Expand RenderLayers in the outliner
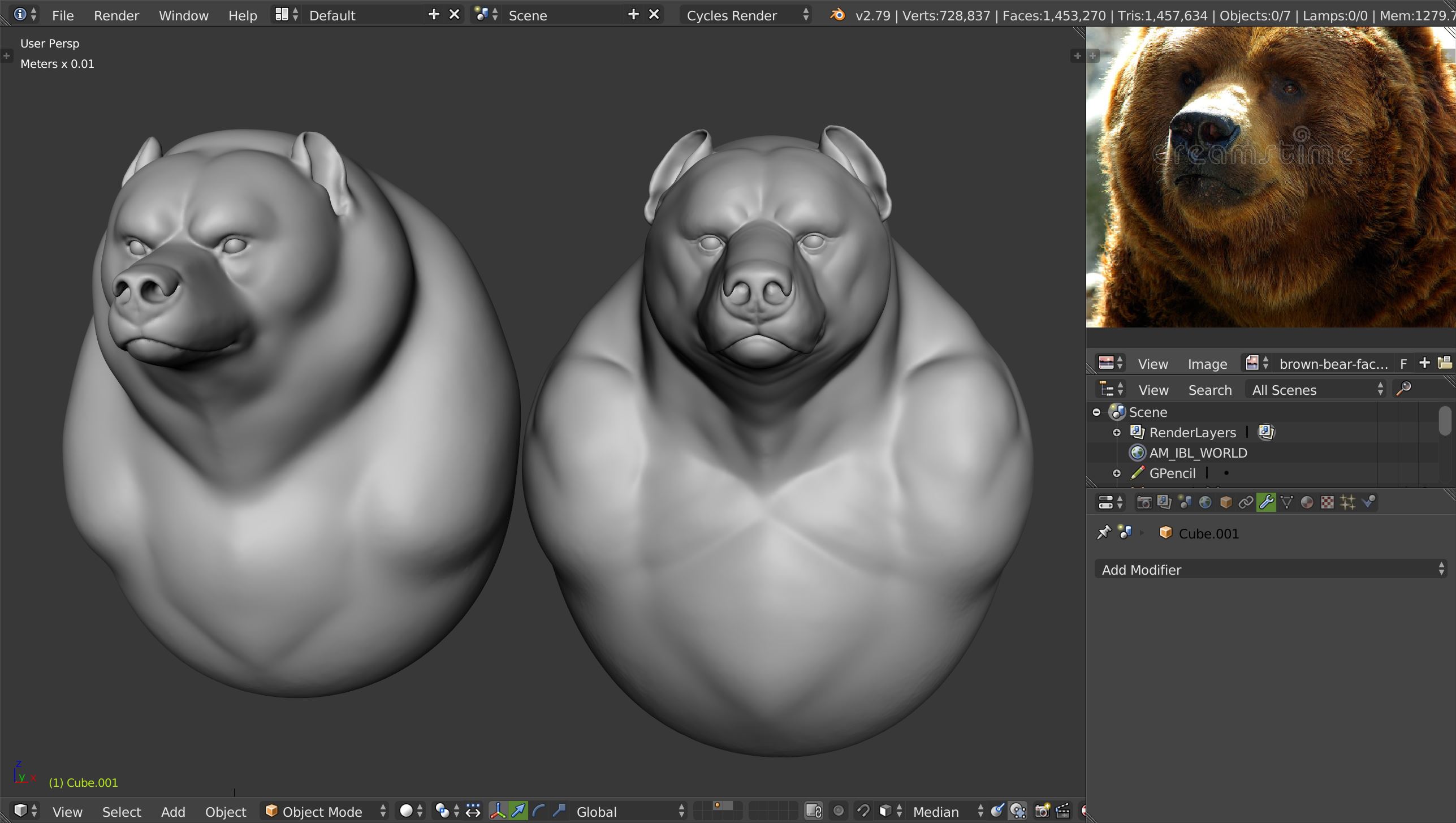This screenshot has height=823, width=1456. point(1117,432)
